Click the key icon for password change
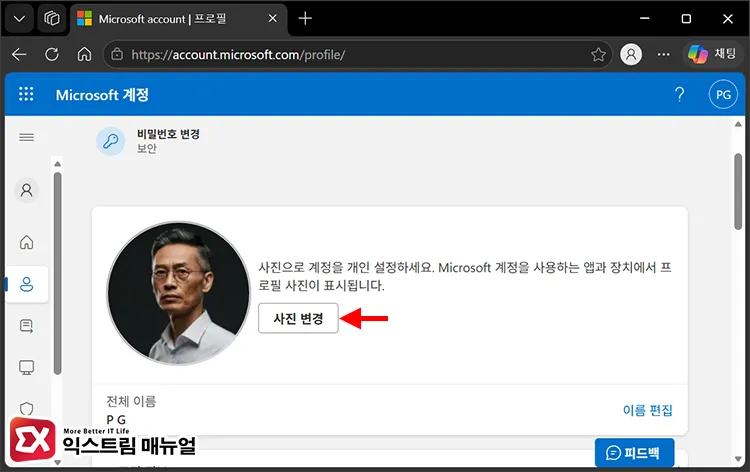 111,141
